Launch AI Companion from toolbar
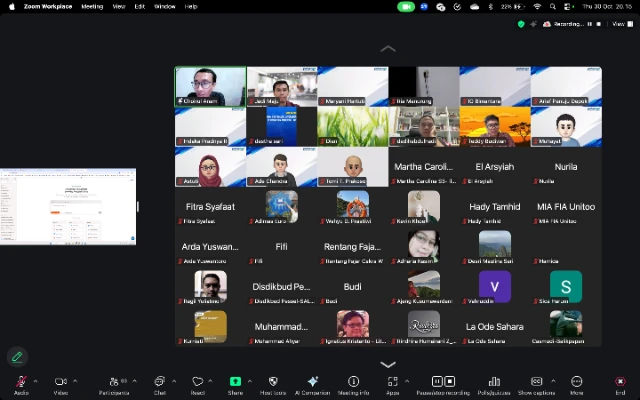The height and width of the screenshot is (400, 640). coord(313,385)
